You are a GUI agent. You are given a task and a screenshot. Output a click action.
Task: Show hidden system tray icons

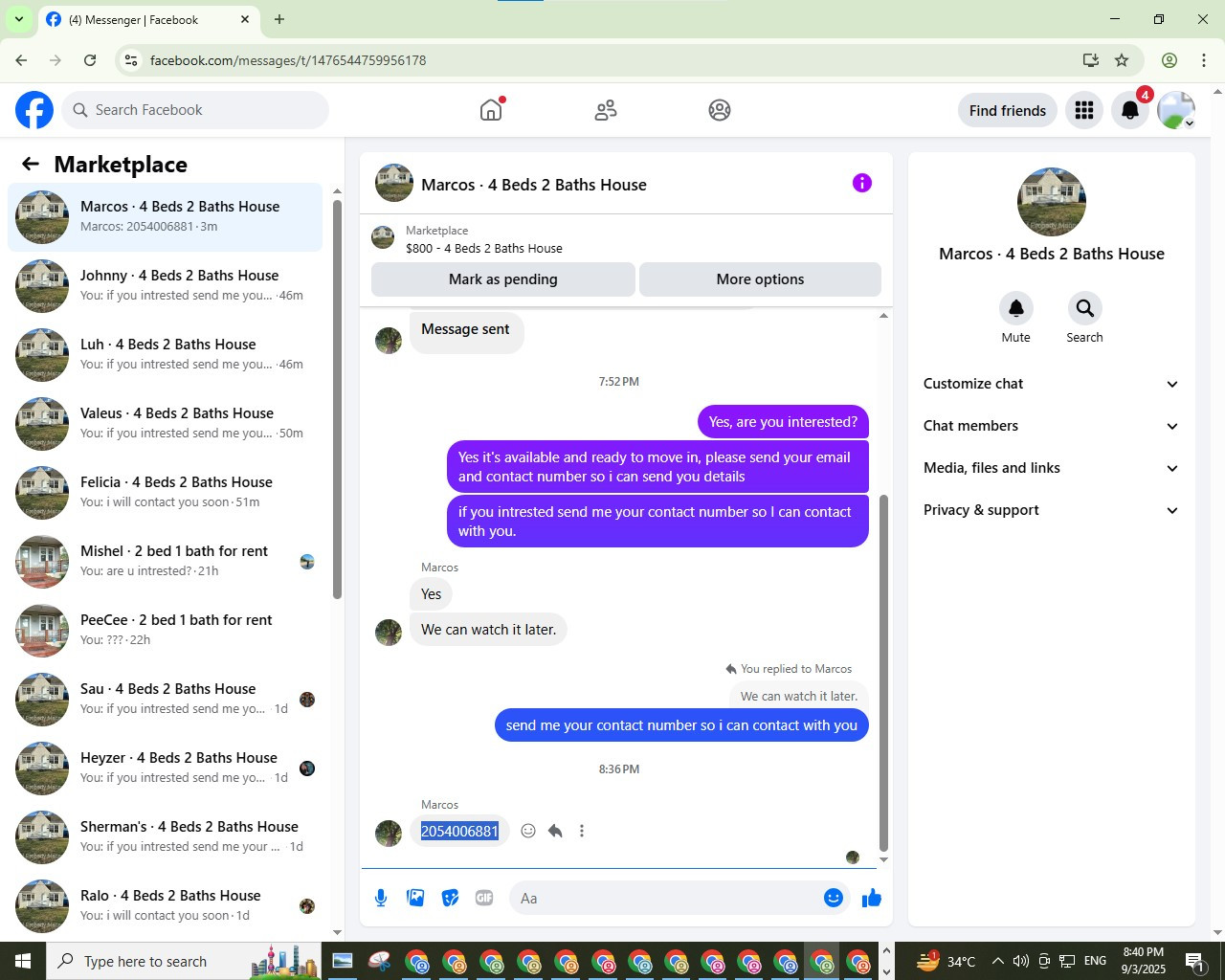pos(997,961)
